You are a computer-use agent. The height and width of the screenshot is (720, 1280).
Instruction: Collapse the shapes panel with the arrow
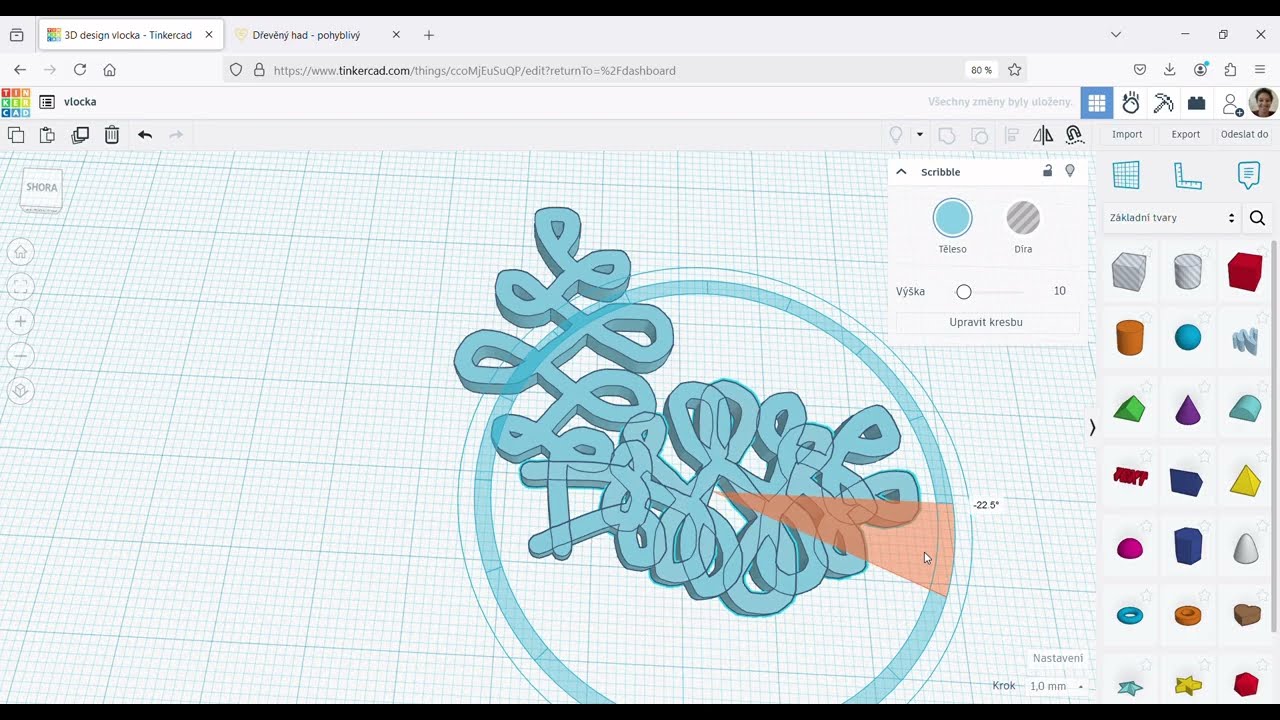click(x=1092, y=427)
